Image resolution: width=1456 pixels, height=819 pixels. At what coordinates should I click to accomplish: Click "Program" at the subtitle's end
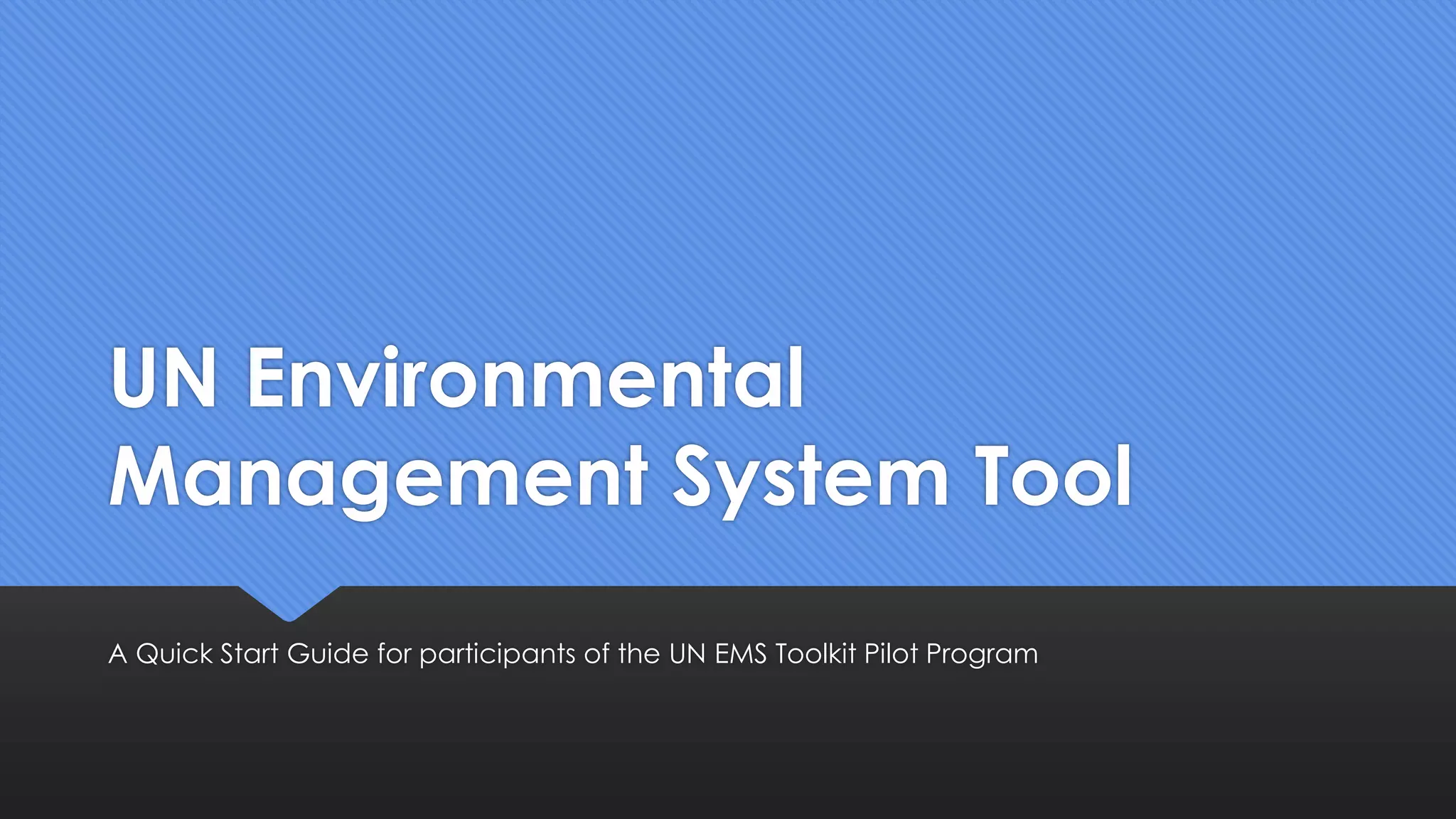tap(982, 655)
